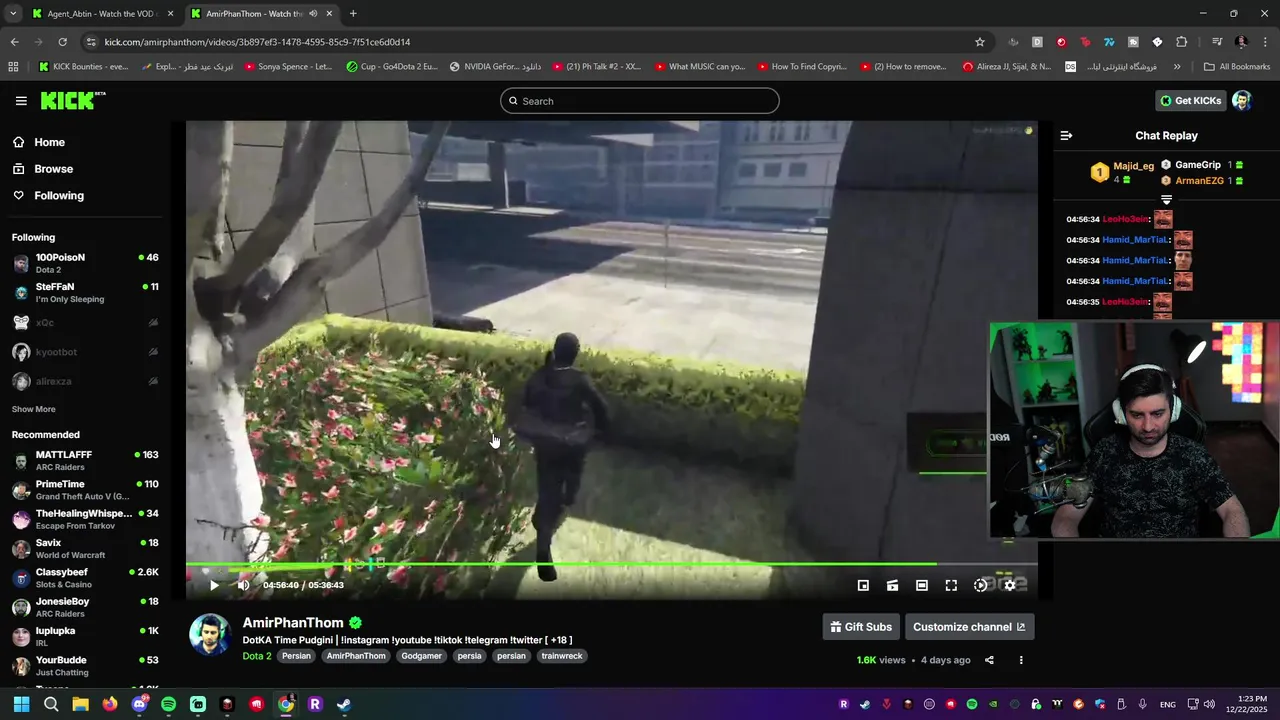This screenshot has width=1280, height=720.
Task: Open the tab search dropdown
Action: [x=12, y=14]
